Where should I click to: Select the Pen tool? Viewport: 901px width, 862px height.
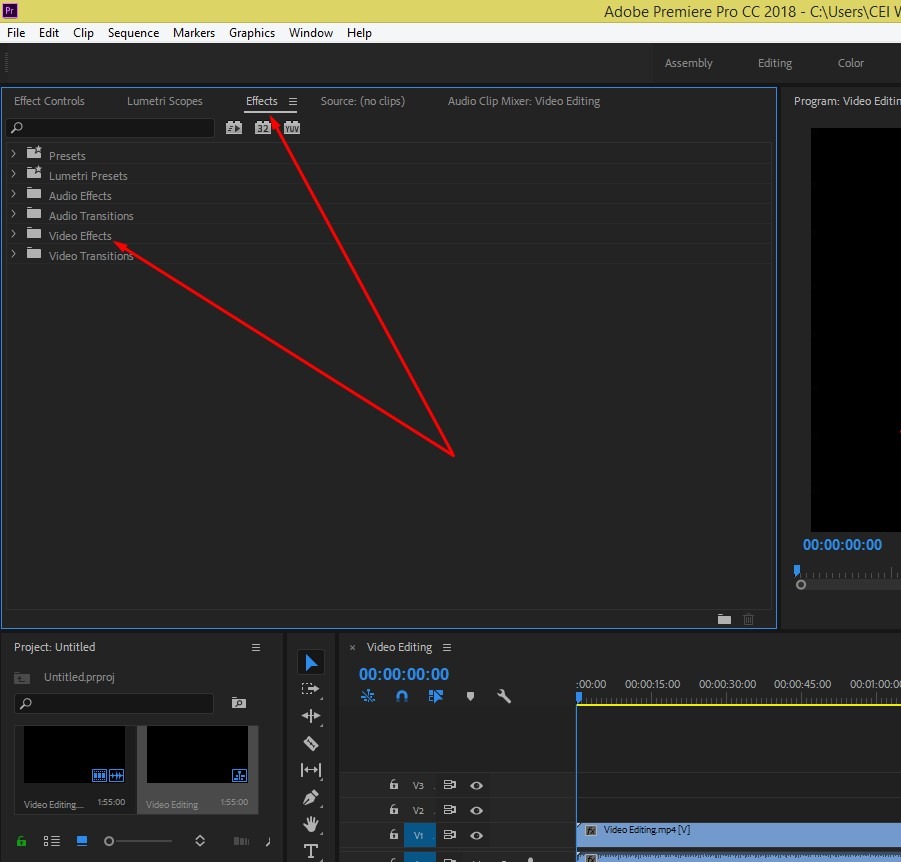(311, 798)
